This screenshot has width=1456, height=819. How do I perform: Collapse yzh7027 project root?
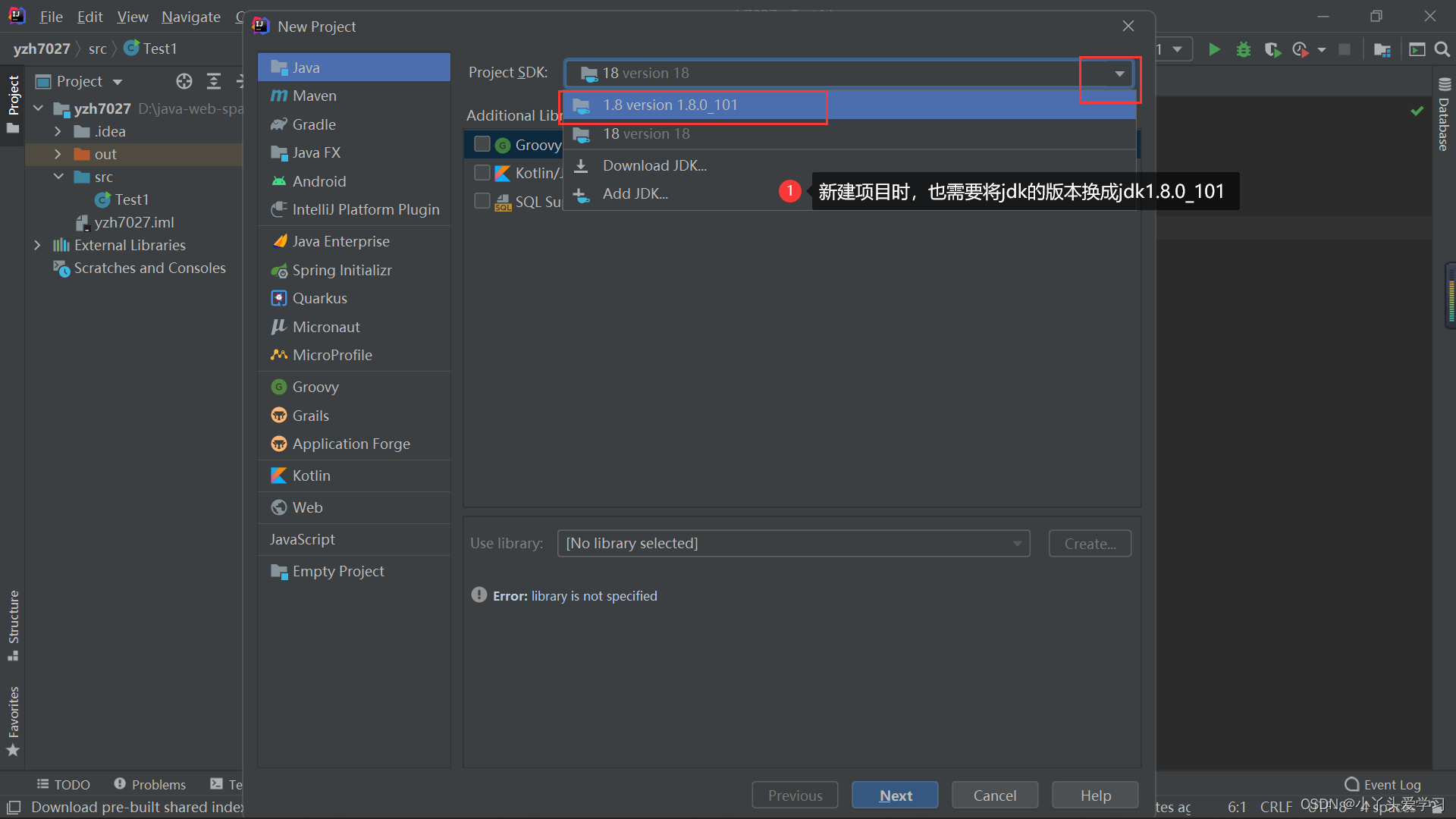pos(38,108)
